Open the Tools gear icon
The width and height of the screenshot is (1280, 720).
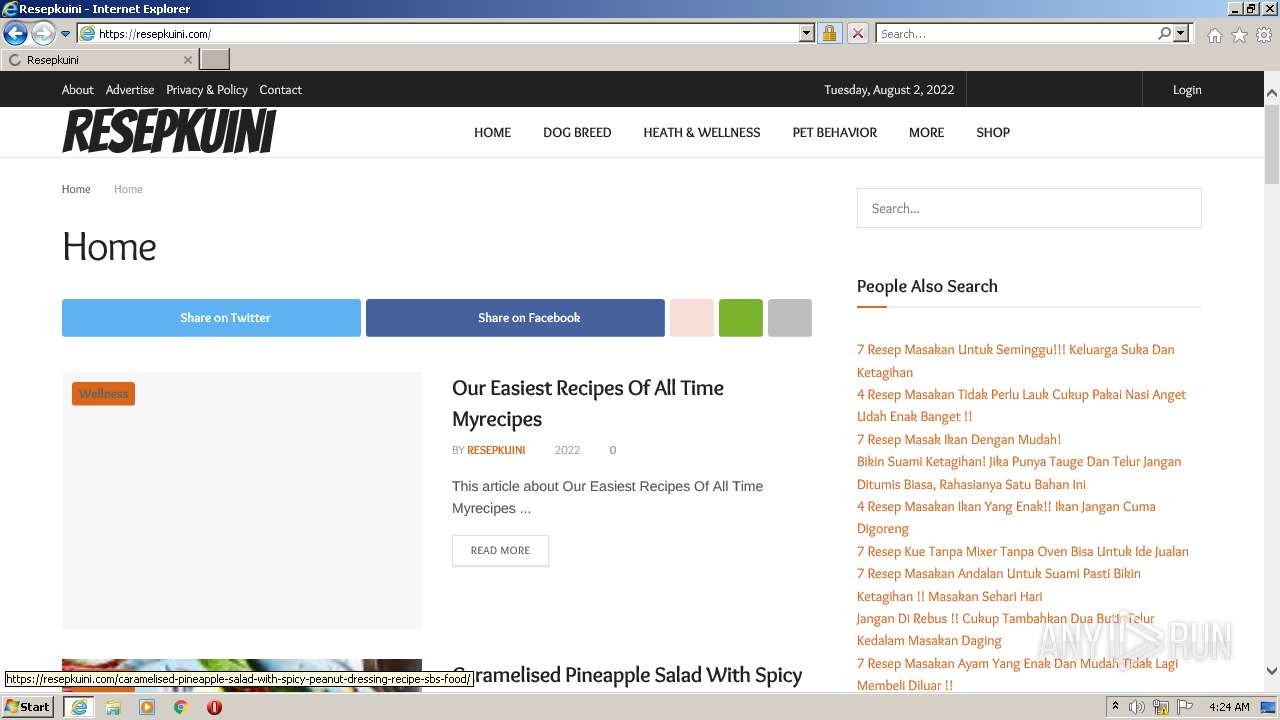(x=1264, y=35)
